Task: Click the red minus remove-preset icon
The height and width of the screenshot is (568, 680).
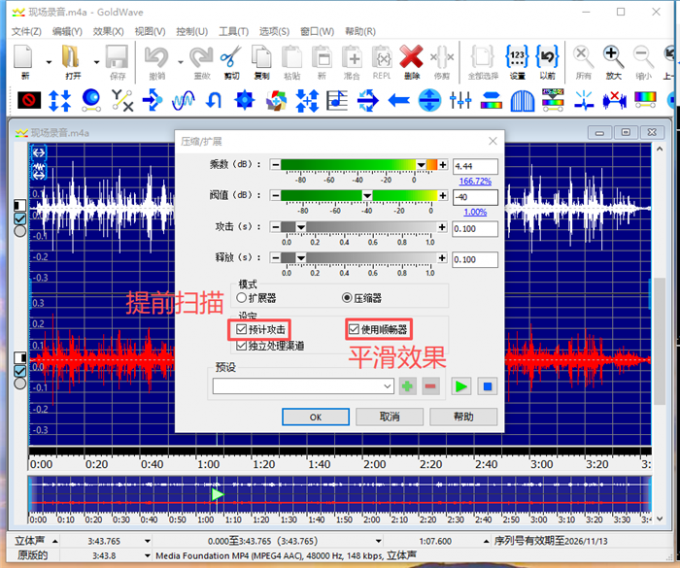Action: tap(431, 386)
